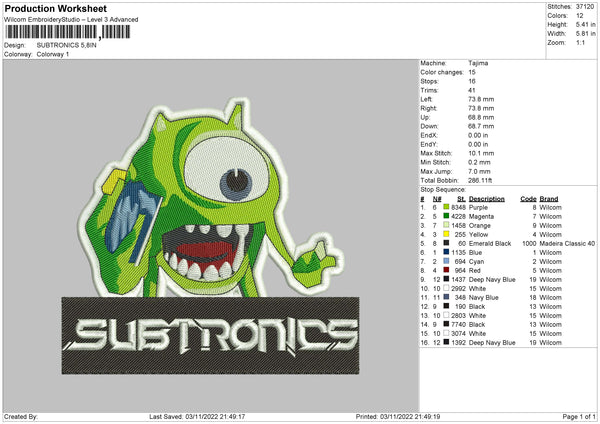Select the Max Jump value '7.0 mm'
Image resolution: width=600 pixels, height=424 pixels.
pos(479,171)
